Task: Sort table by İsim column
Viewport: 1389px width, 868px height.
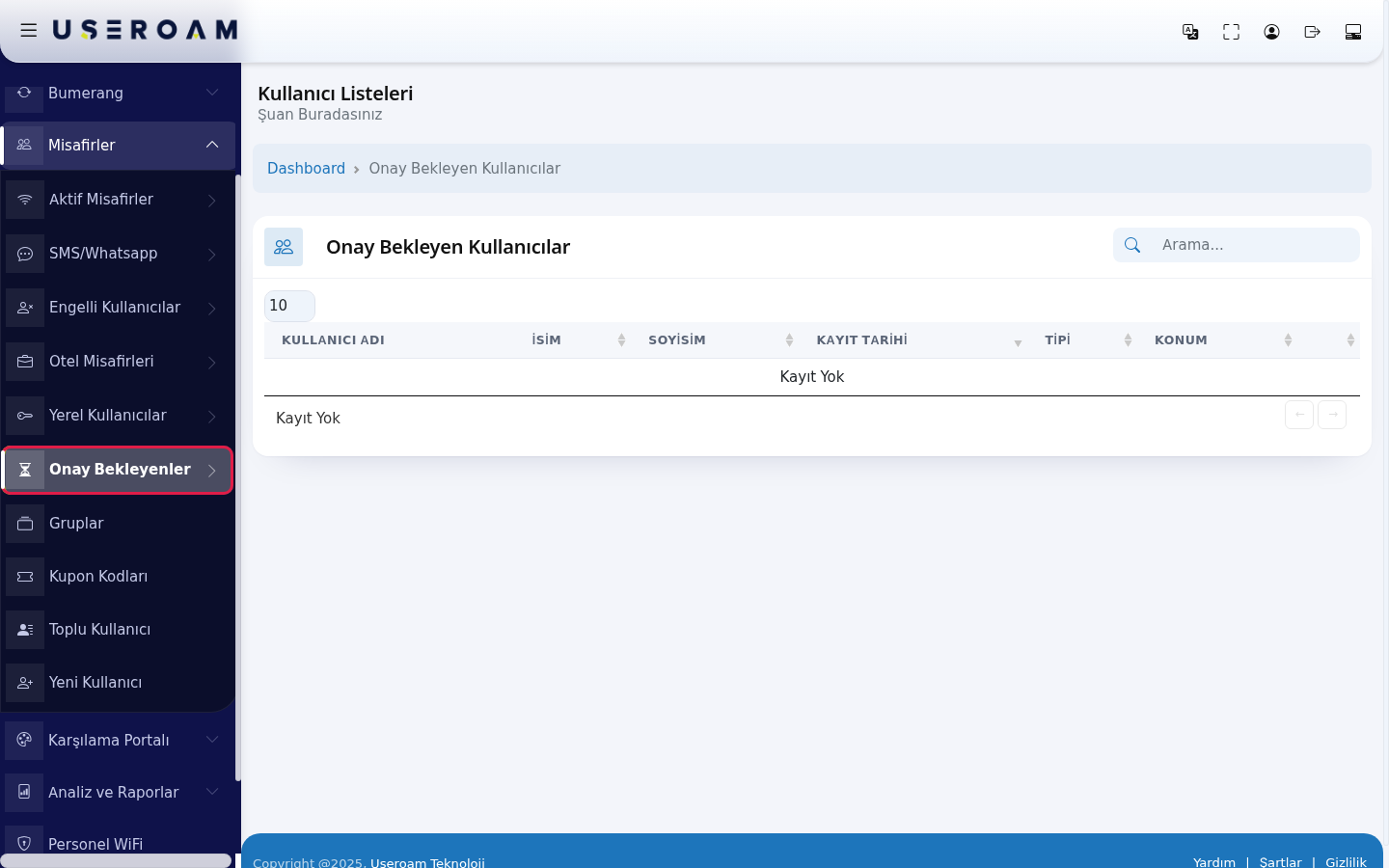Action: point(579,340)
